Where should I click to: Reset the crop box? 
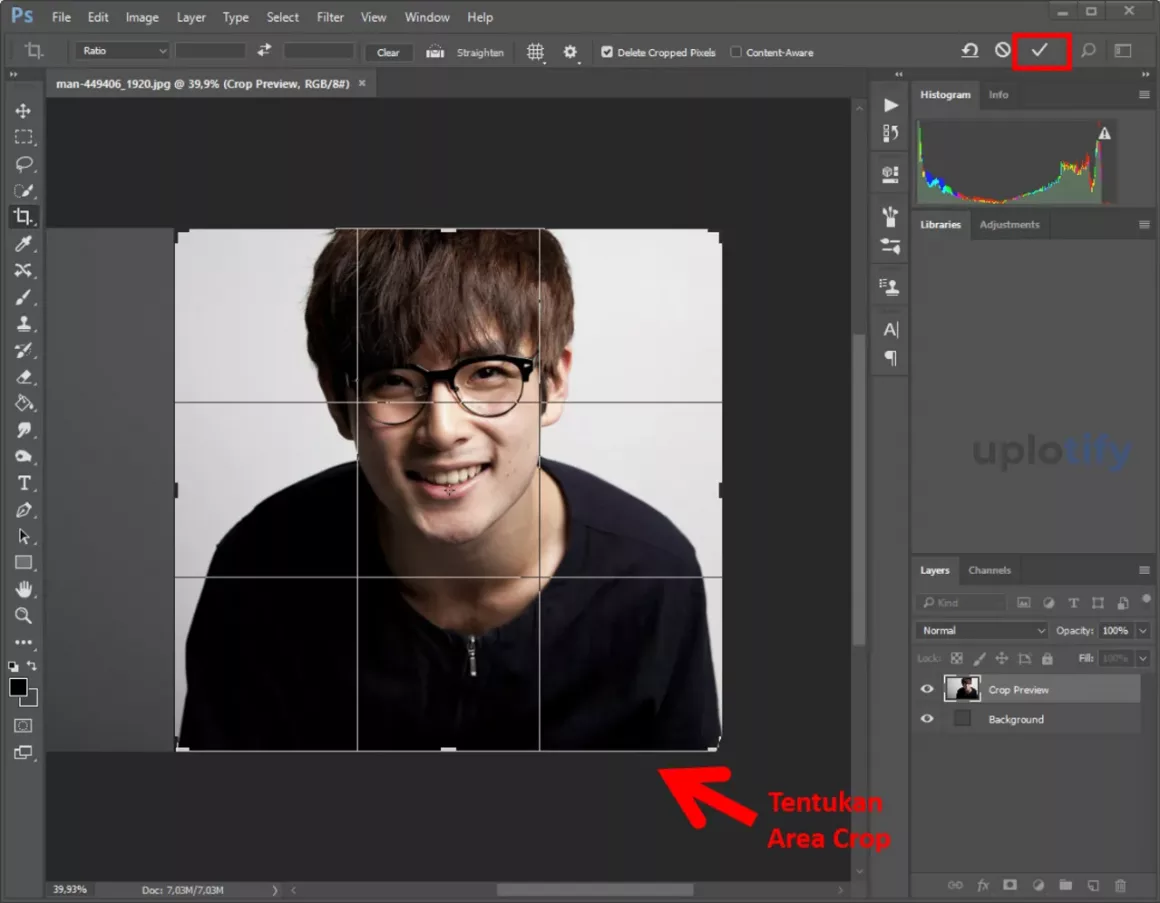coord(969,50)
